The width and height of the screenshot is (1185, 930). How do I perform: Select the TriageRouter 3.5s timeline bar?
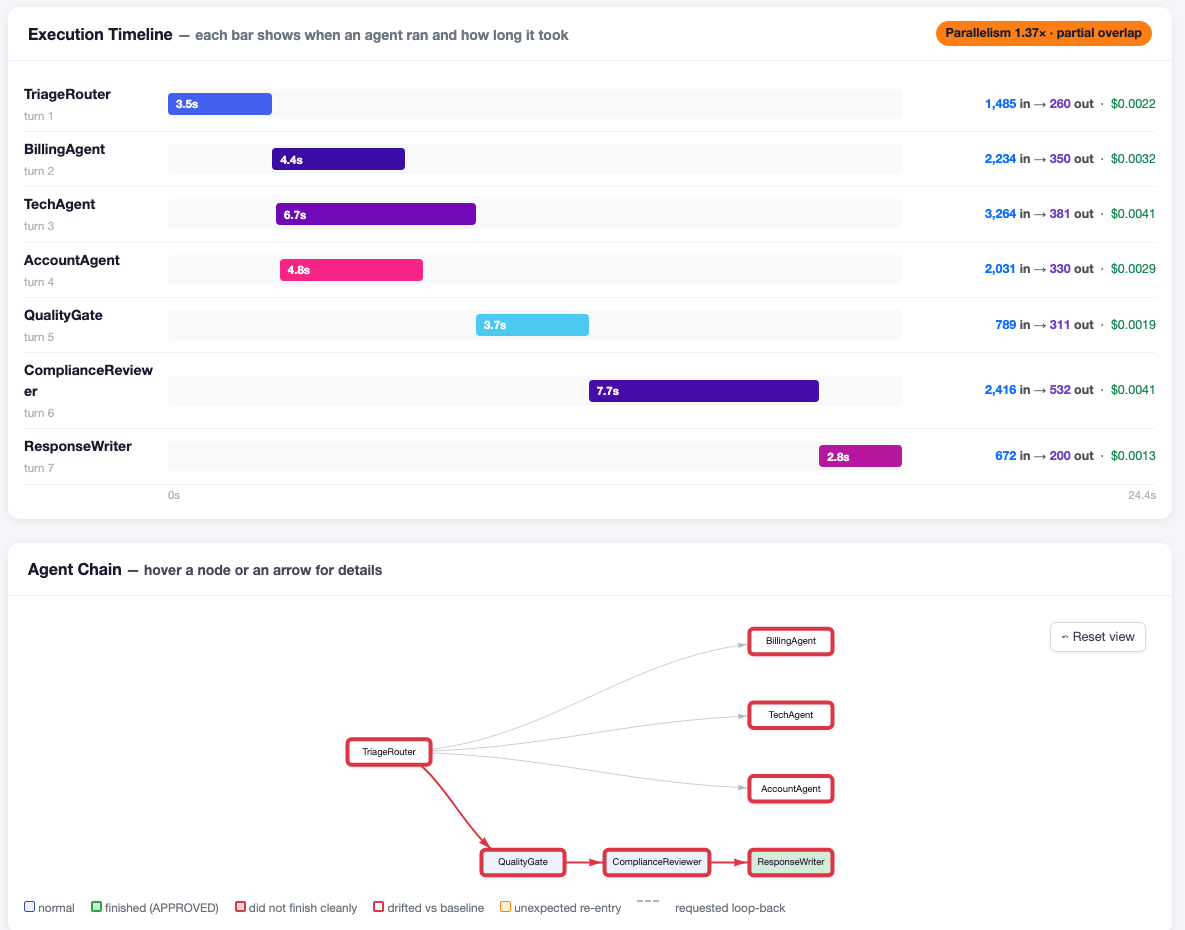220,104
